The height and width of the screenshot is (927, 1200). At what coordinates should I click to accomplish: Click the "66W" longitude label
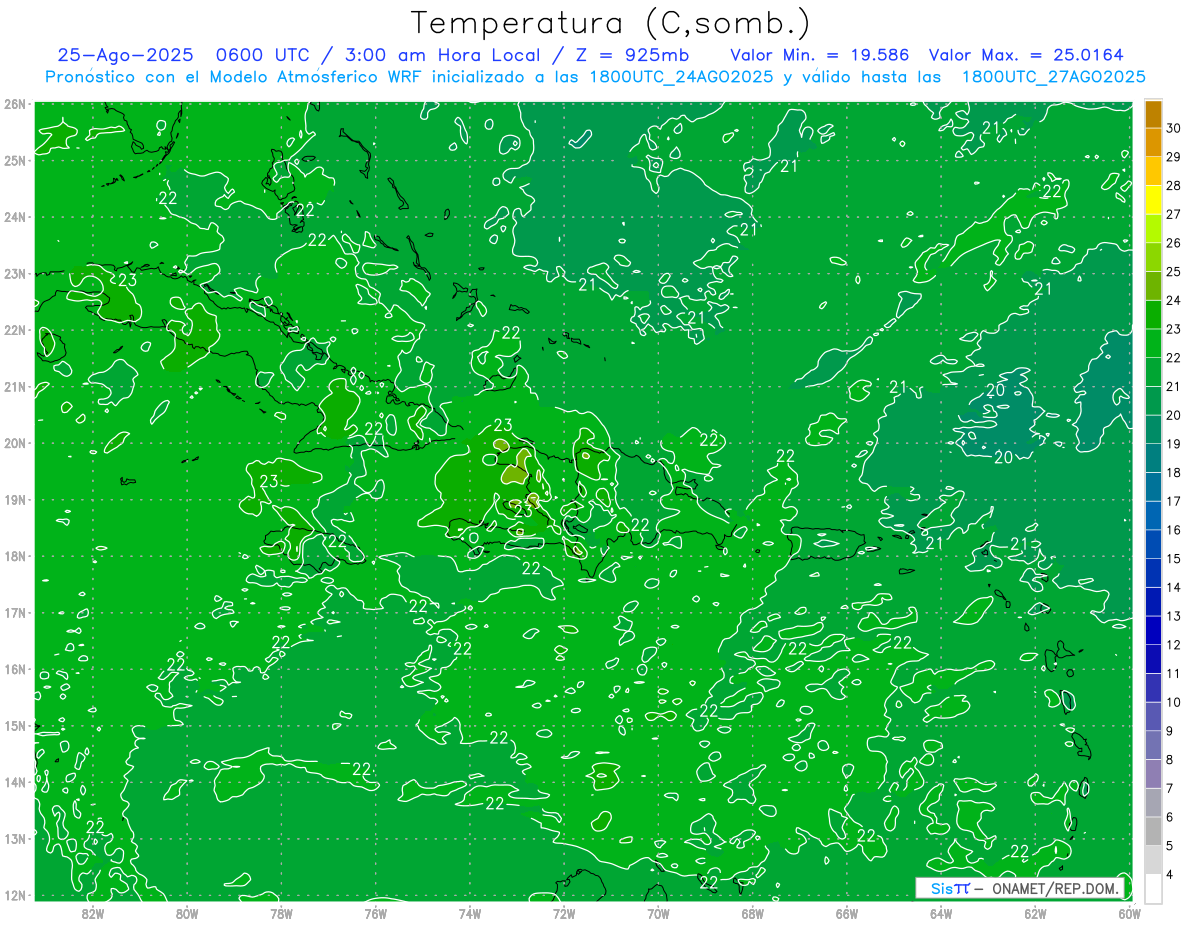pos(847,913)
